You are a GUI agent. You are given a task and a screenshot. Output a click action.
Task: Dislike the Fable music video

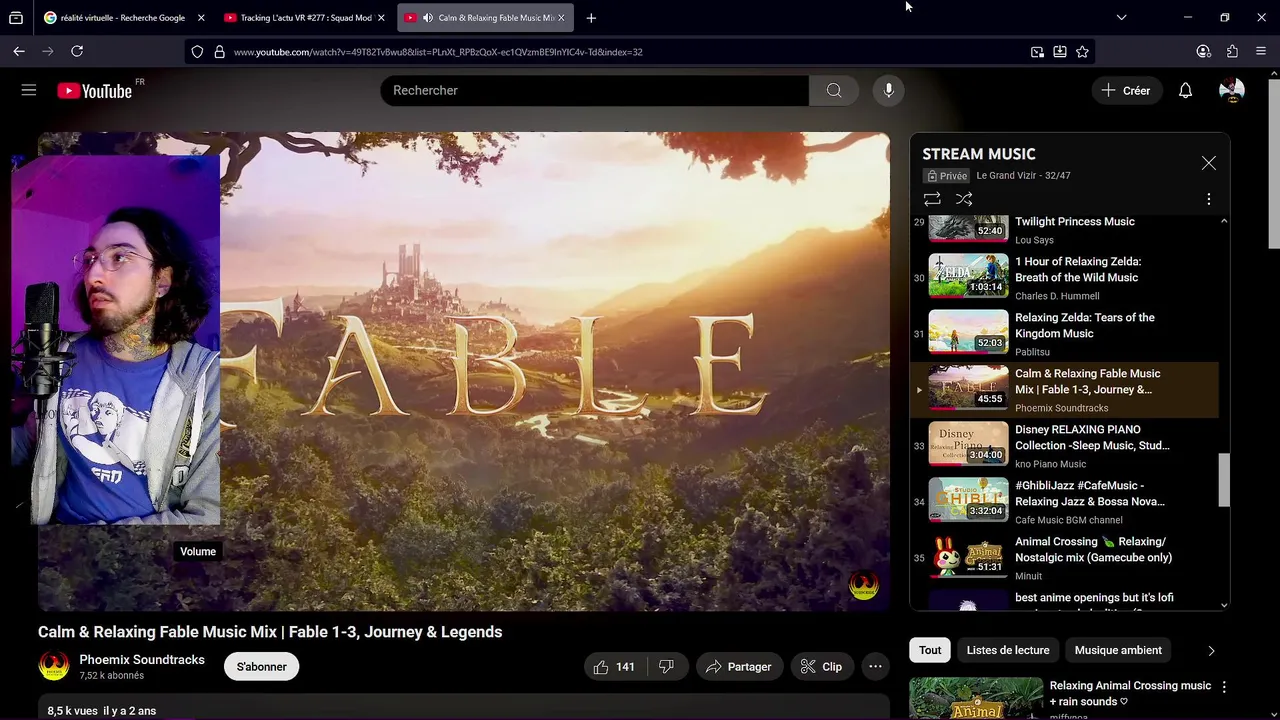pyautogui.click(x=667, y=667)
